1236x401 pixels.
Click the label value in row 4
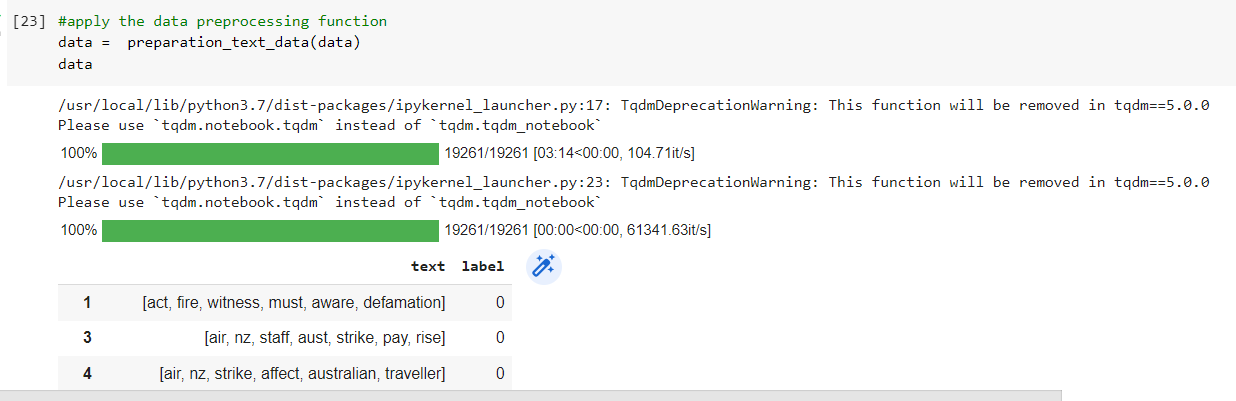pyautogui.click(x=499, y=374)
